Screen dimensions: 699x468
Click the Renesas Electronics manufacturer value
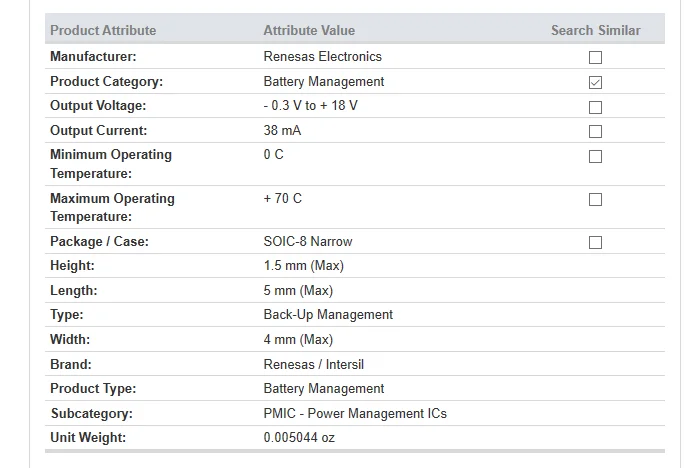coord(322,57)
